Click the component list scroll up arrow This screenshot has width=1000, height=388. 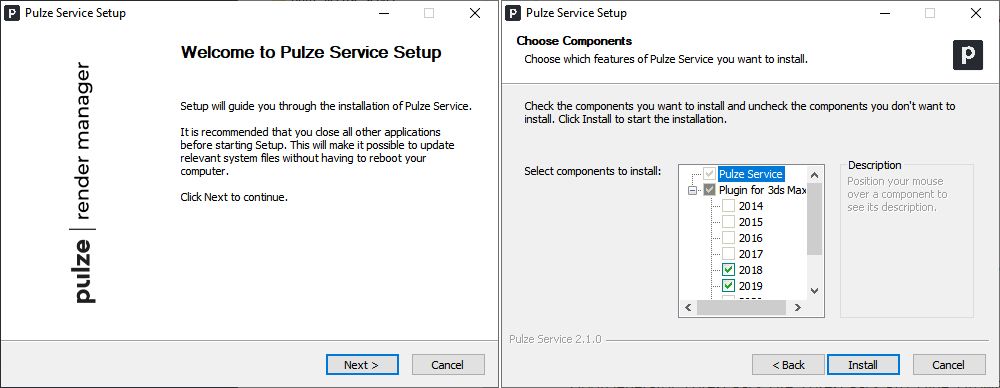click(x=814, y=174)
